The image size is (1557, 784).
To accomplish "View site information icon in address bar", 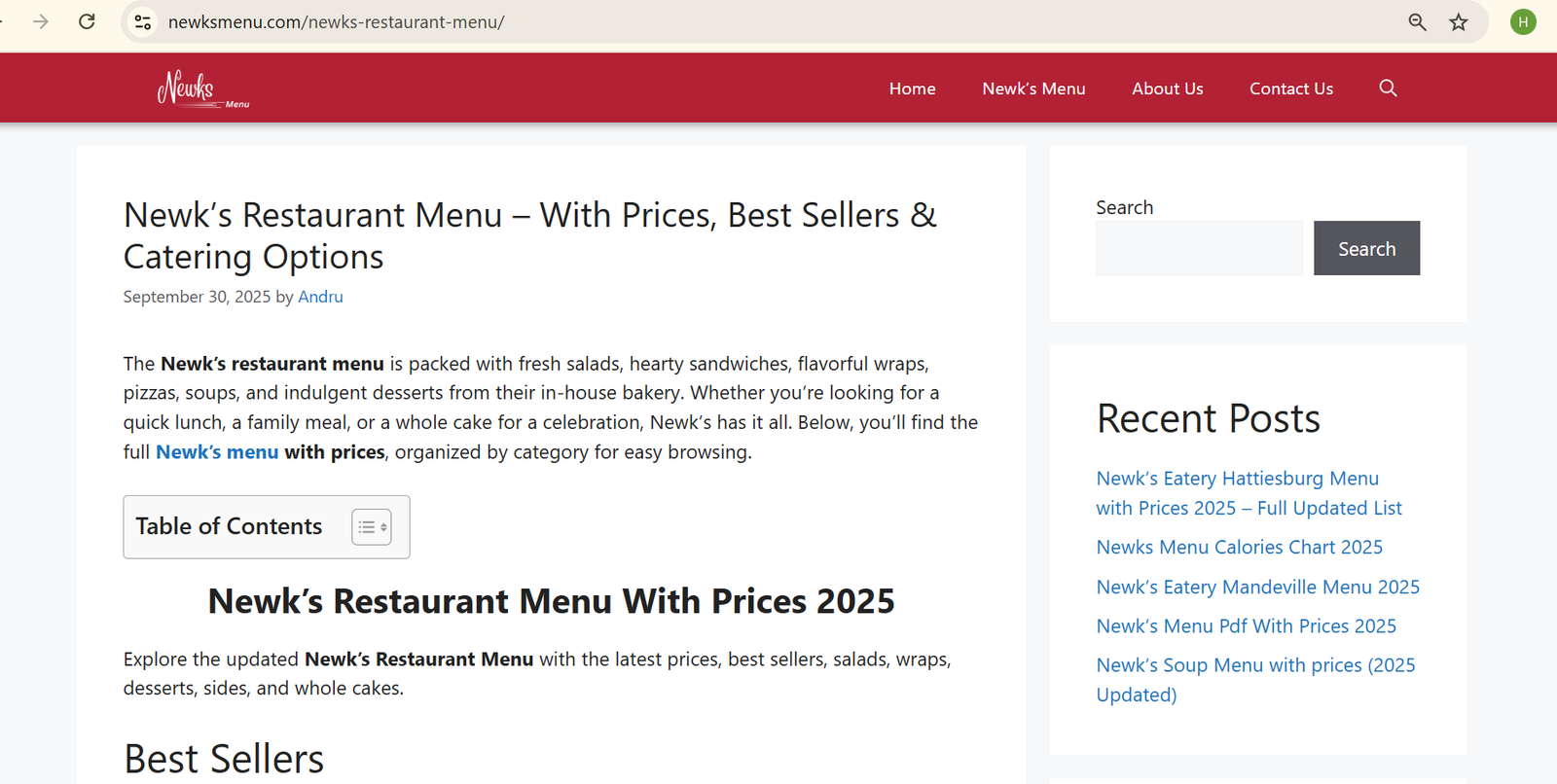I will point(143,22).
